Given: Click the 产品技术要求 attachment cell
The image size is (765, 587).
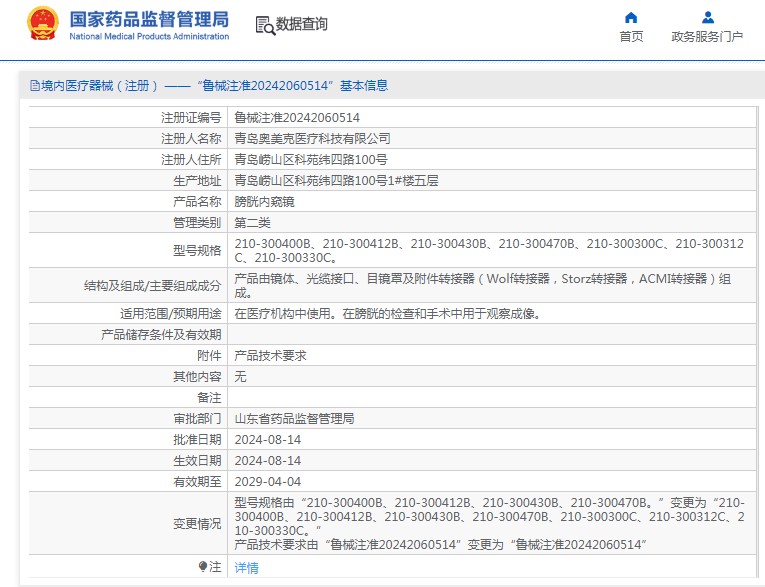Looking at the screenshot, I should coord(270,355).
